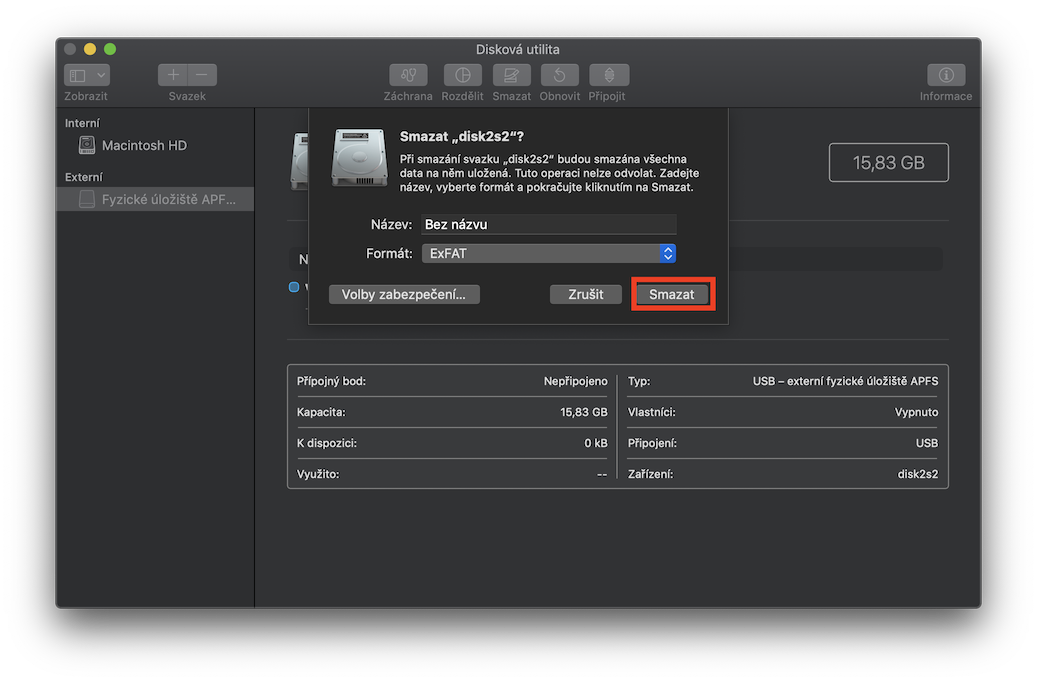Click the Záchrana (First Aid) toolbar icon
The image size is (1037, 682).
tap(408, 75)
